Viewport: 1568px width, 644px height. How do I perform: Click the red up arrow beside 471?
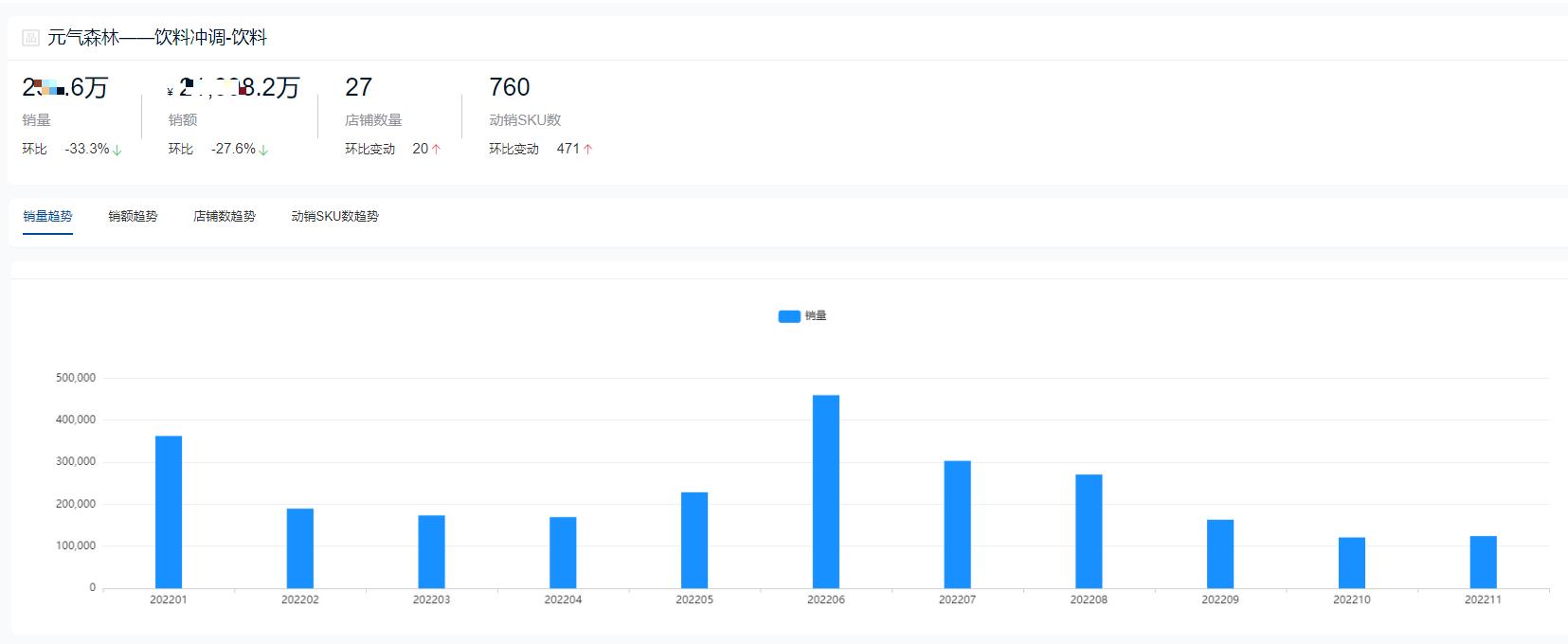(587, 150)
